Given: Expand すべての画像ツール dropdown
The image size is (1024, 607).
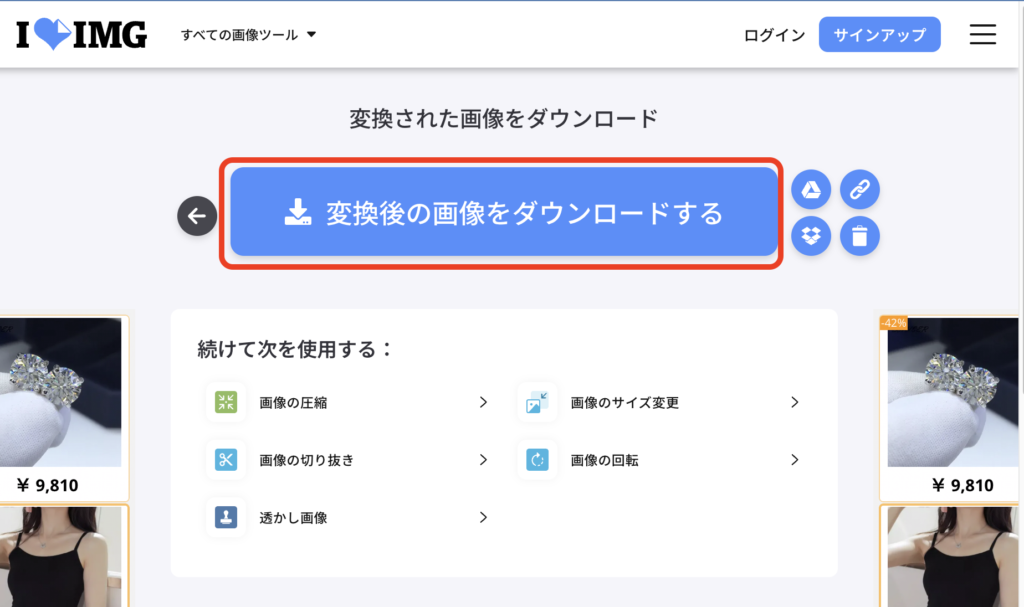Looking at the screenshot, I should 248,35.
